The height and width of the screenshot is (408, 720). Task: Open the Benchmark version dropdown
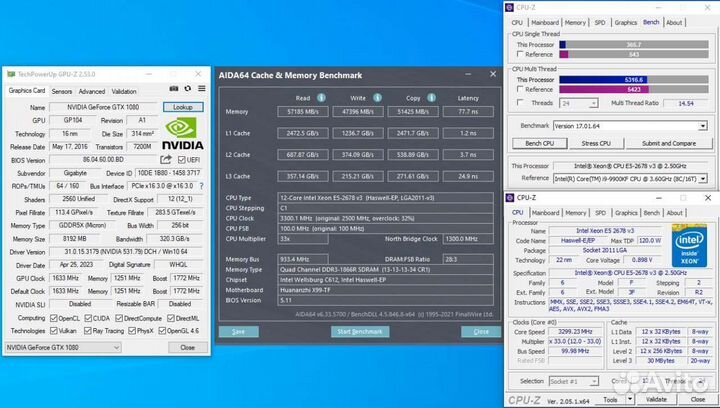pyautogui.click(x=630, y=126)
